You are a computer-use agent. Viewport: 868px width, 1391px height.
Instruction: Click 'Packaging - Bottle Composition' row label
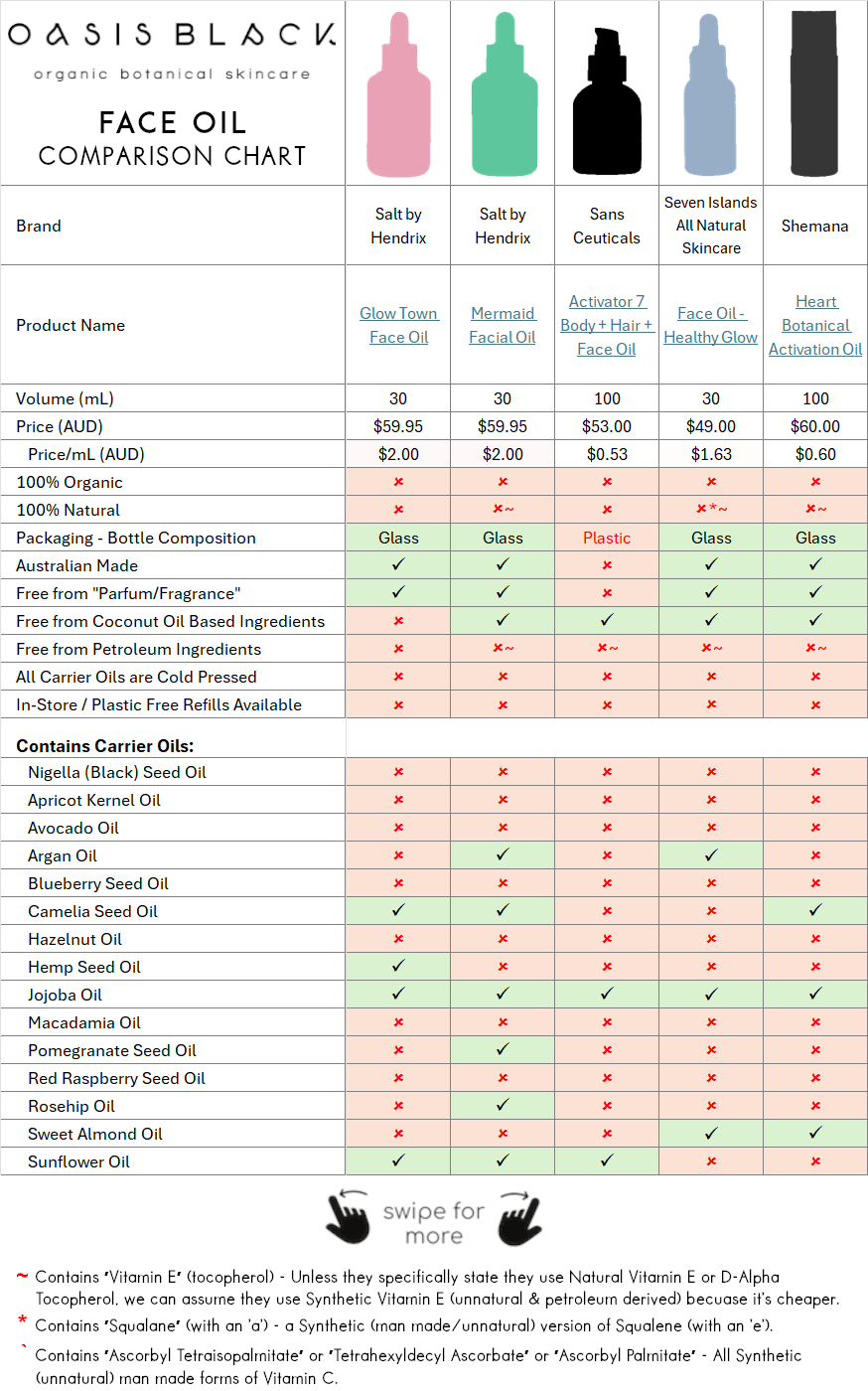click(x=136, y=538)
